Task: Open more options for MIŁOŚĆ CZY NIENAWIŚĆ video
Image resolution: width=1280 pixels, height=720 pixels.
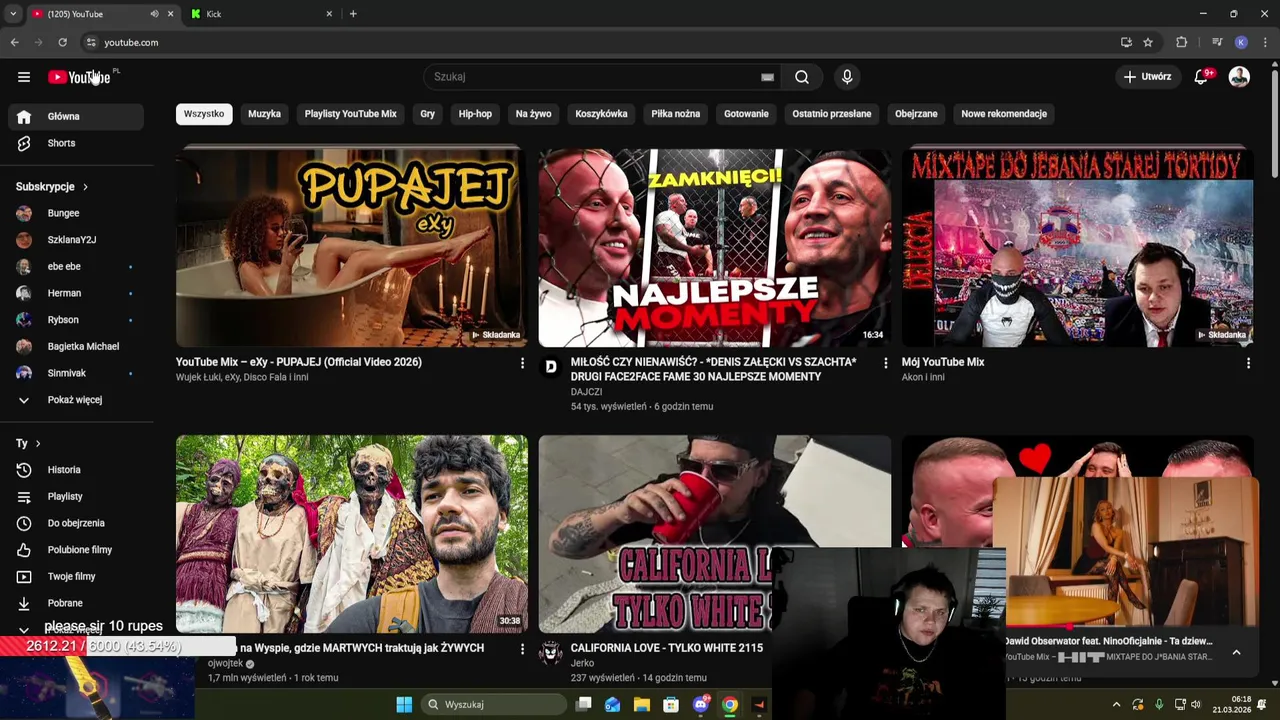Action: [x=885, y=363]
